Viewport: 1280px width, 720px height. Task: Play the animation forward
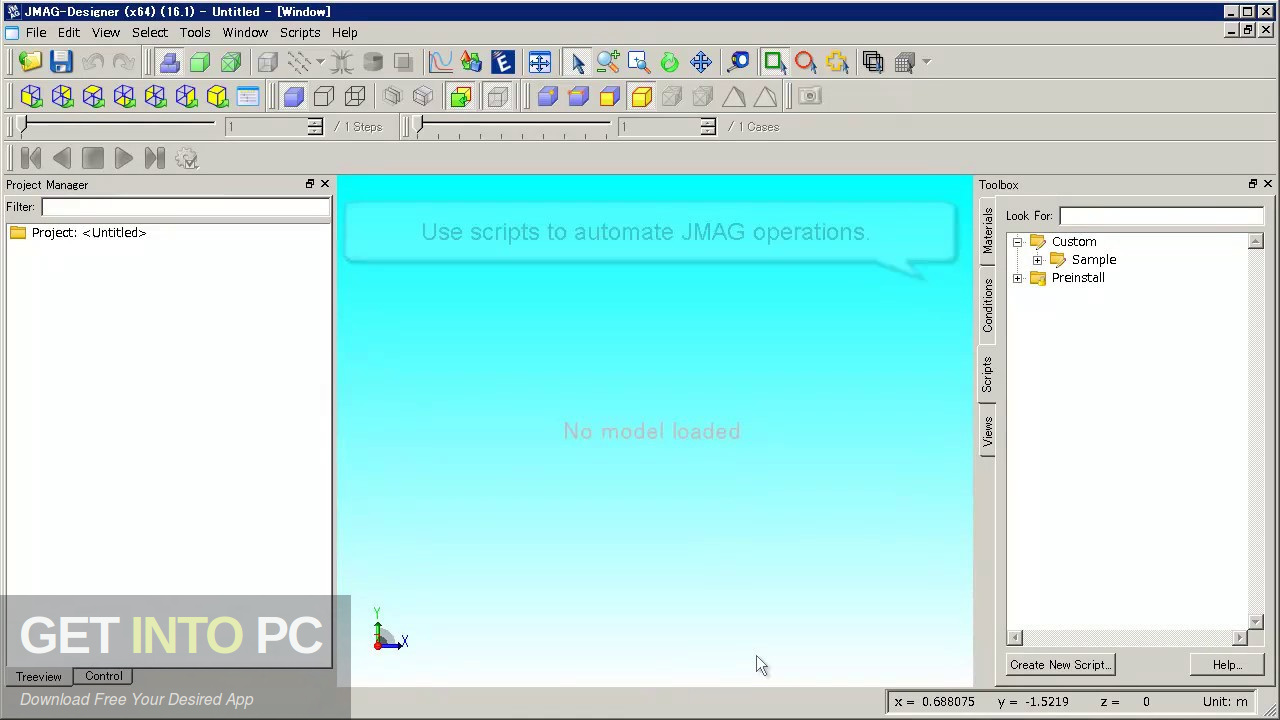[x=123, y=158]
